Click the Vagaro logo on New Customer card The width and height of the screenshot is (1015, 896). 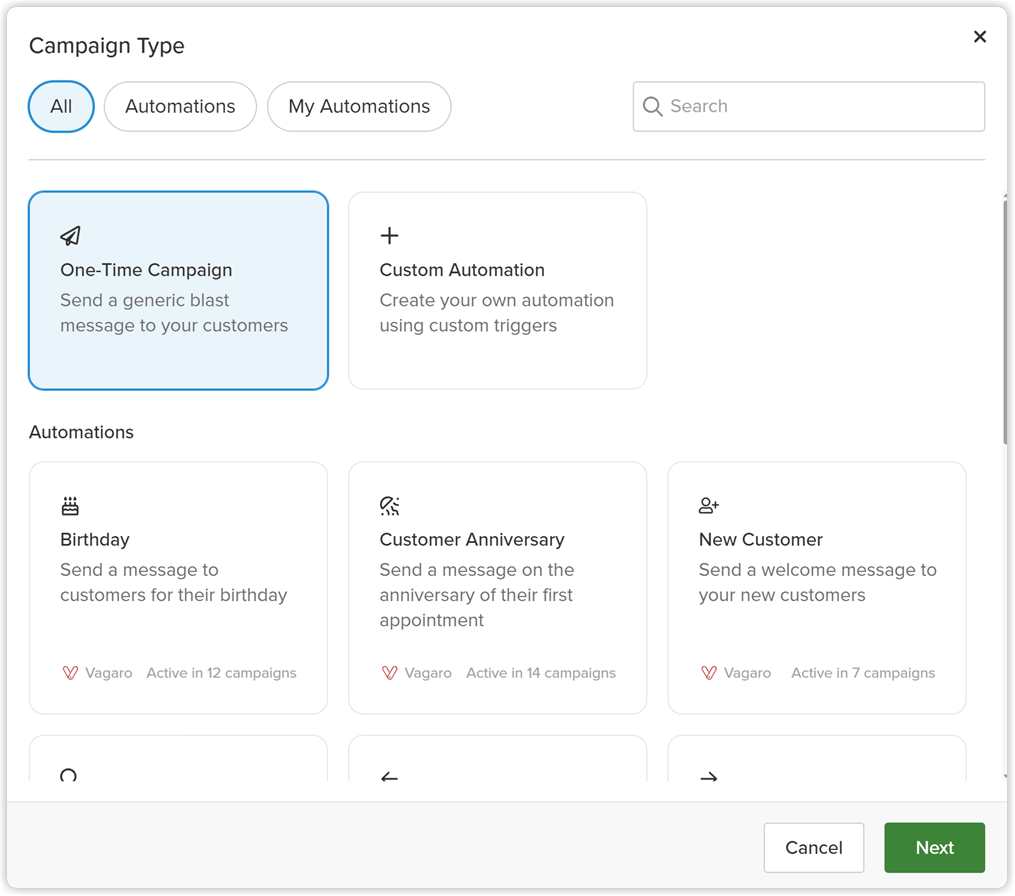click(709, 673)
